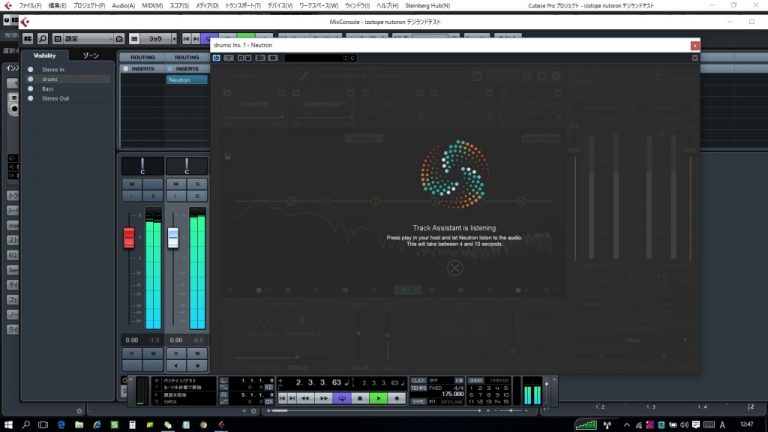Mute the first mixer channel

click(x=132, y=184)
